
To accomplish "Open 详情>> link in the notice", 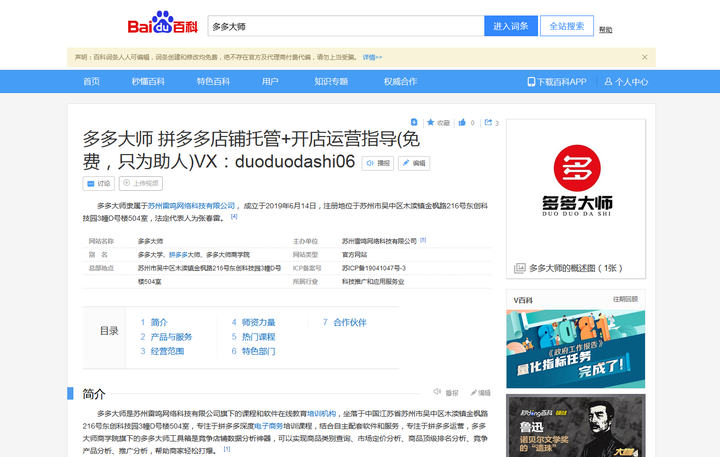I will coord(372,57).
